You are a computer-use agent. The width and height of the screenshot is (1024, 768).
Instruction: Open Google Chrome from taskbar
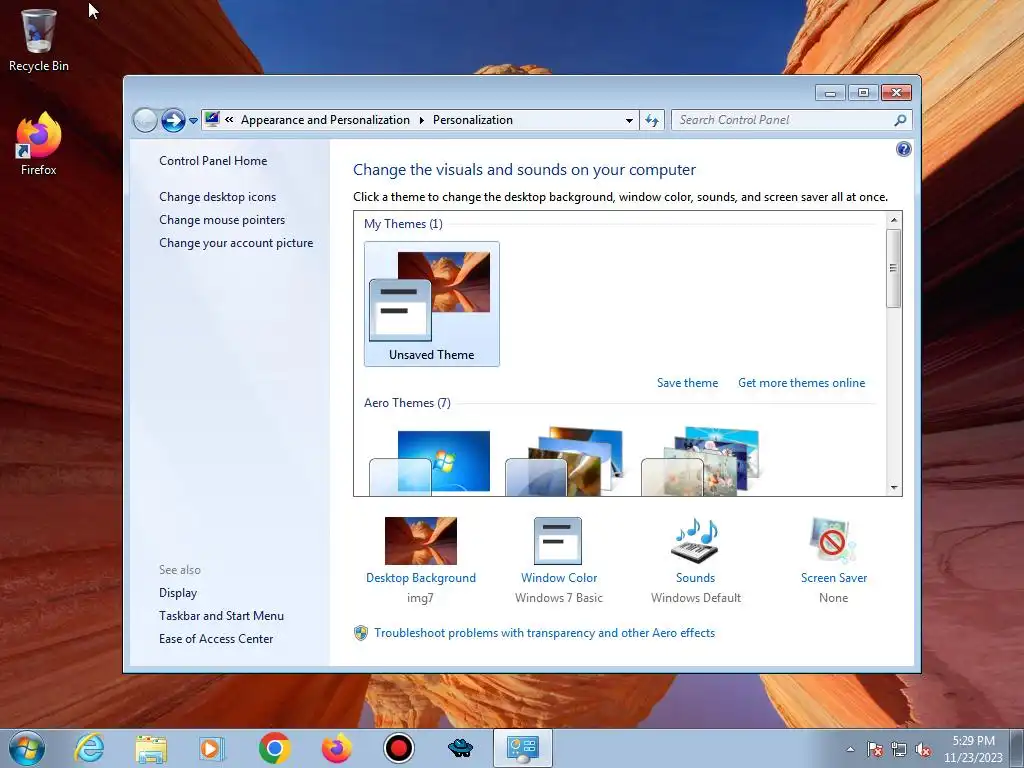pos(274,748)
